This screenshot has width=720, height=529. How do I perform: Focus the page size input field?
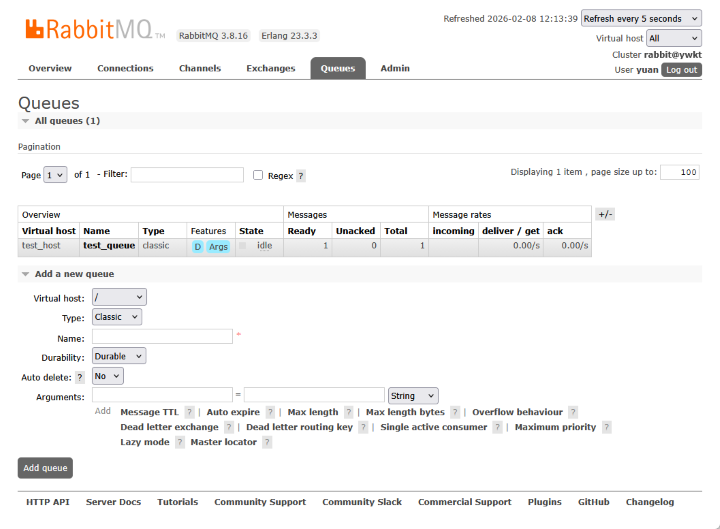[x=680, y=172]
